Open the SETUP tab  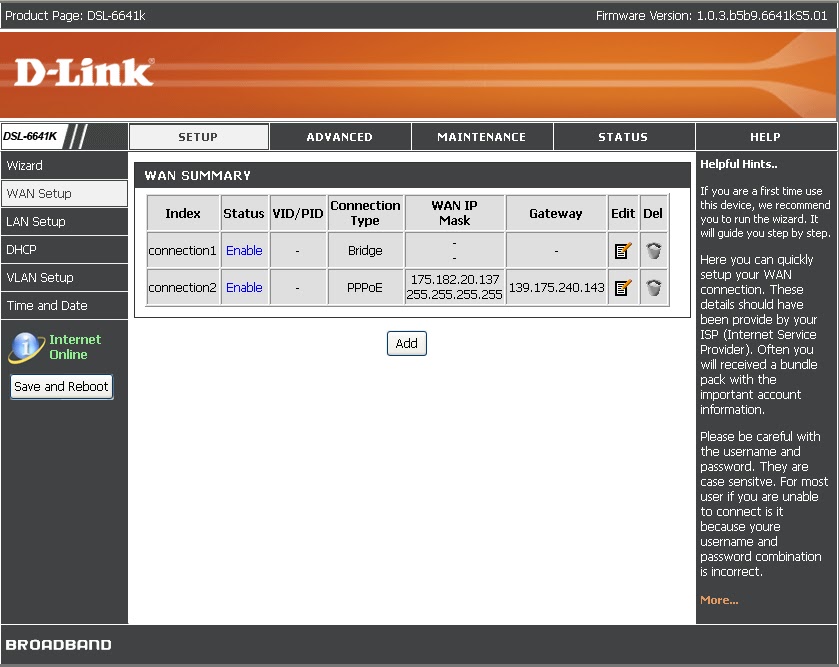(x=199, y=137)
